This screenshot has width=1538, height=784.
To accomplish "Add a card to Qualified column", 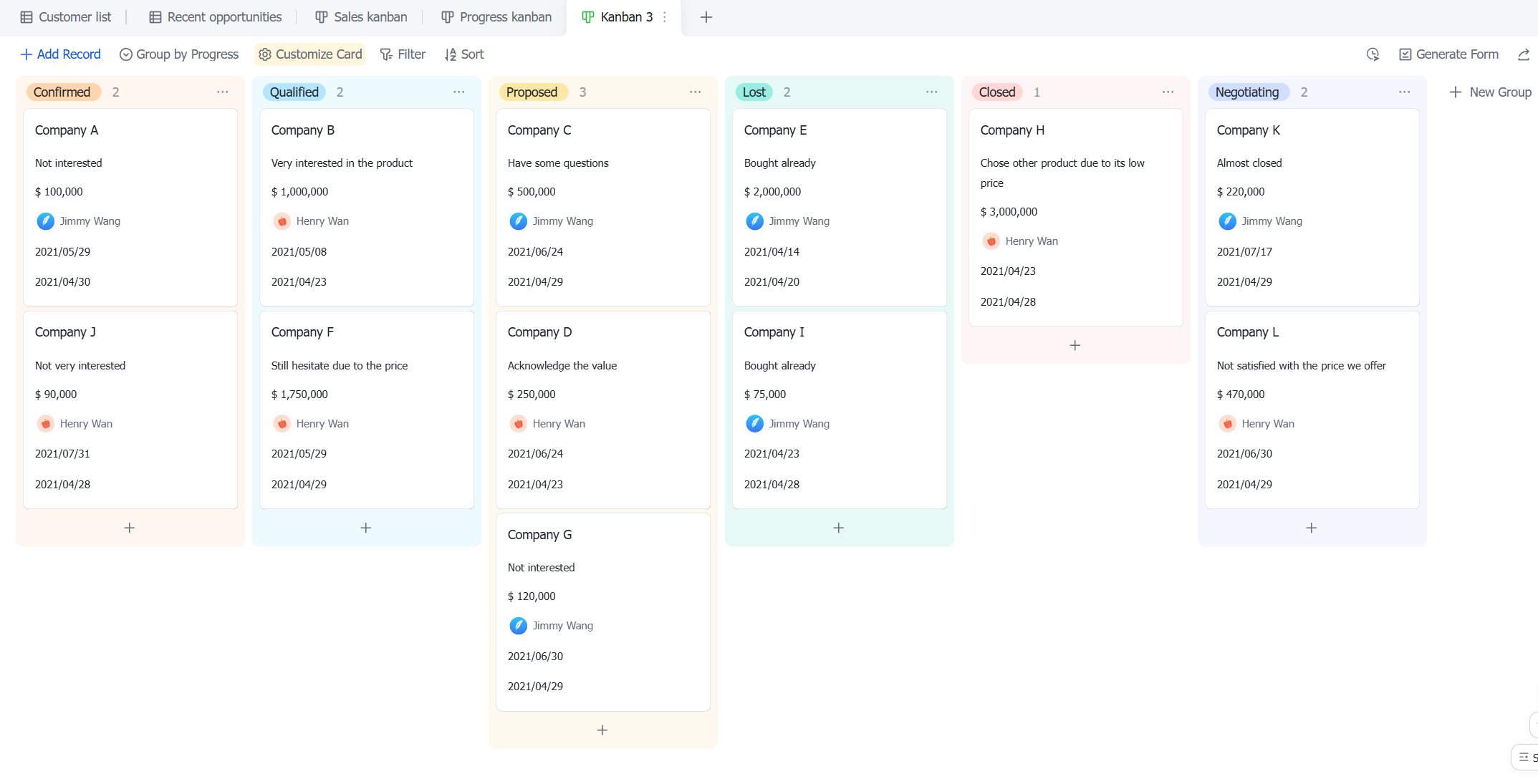I will pos(366,528).
